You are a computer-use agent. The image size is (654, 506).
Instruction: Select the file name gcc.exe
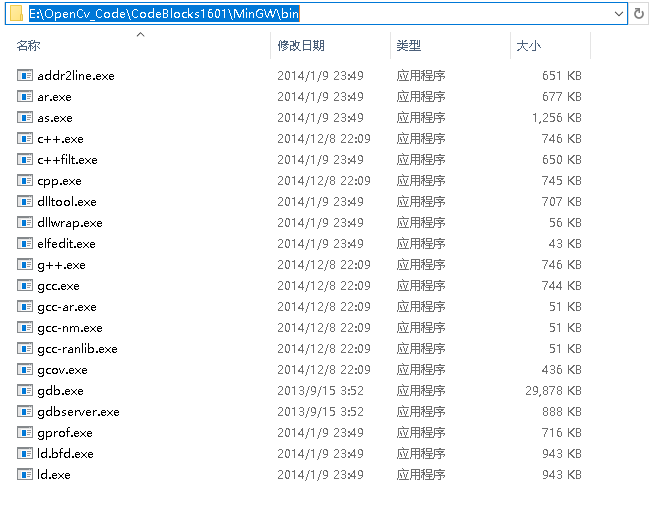tap(58, 286)
